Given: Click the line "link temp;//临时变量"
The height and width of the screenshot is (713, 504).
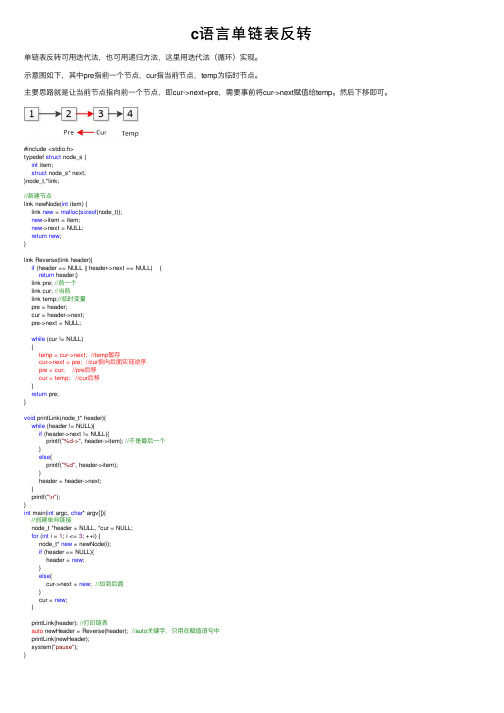Looking at the screenshot, I should [x=58, y=299].
